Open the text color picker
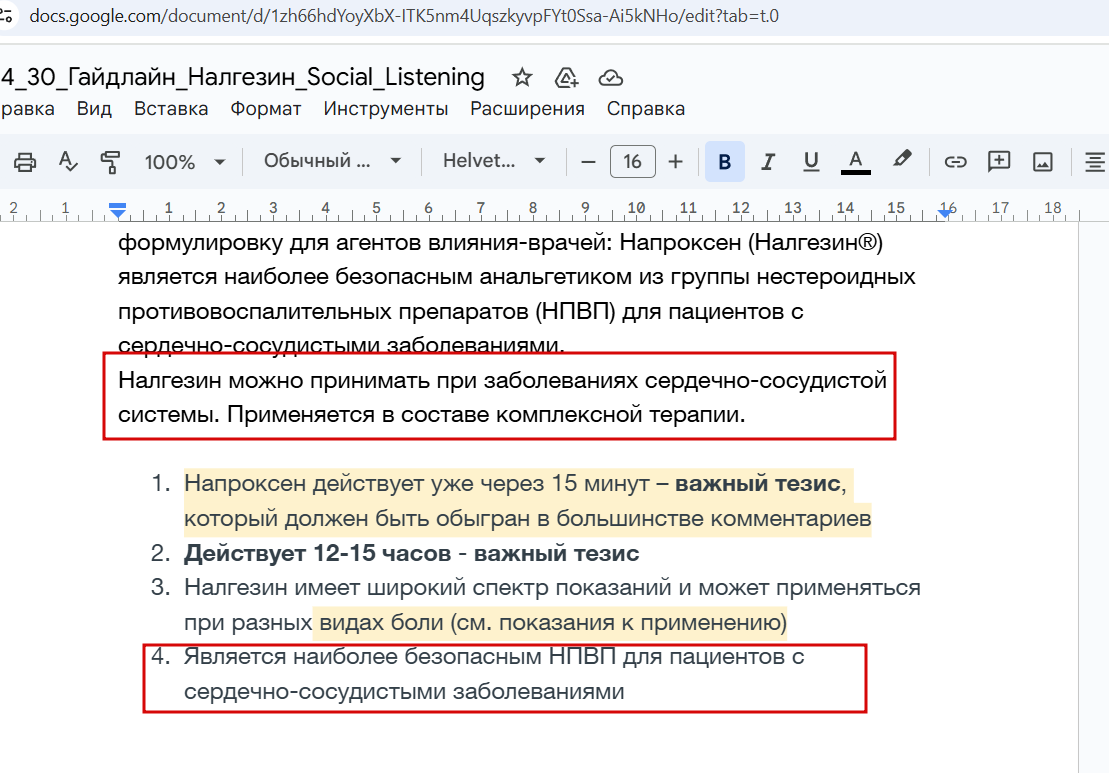This screenshot has width=1109, height=773. click(x=855, y=162)
